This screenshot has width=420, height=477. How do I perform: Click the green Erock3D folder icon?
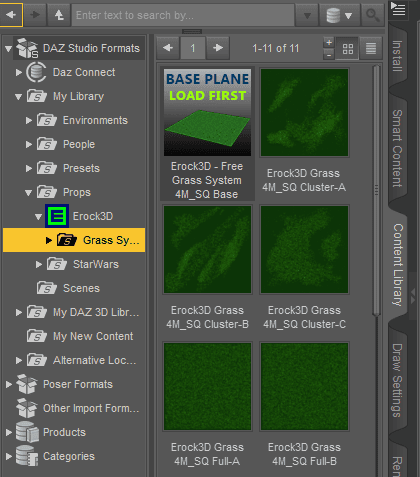(57, 216)
